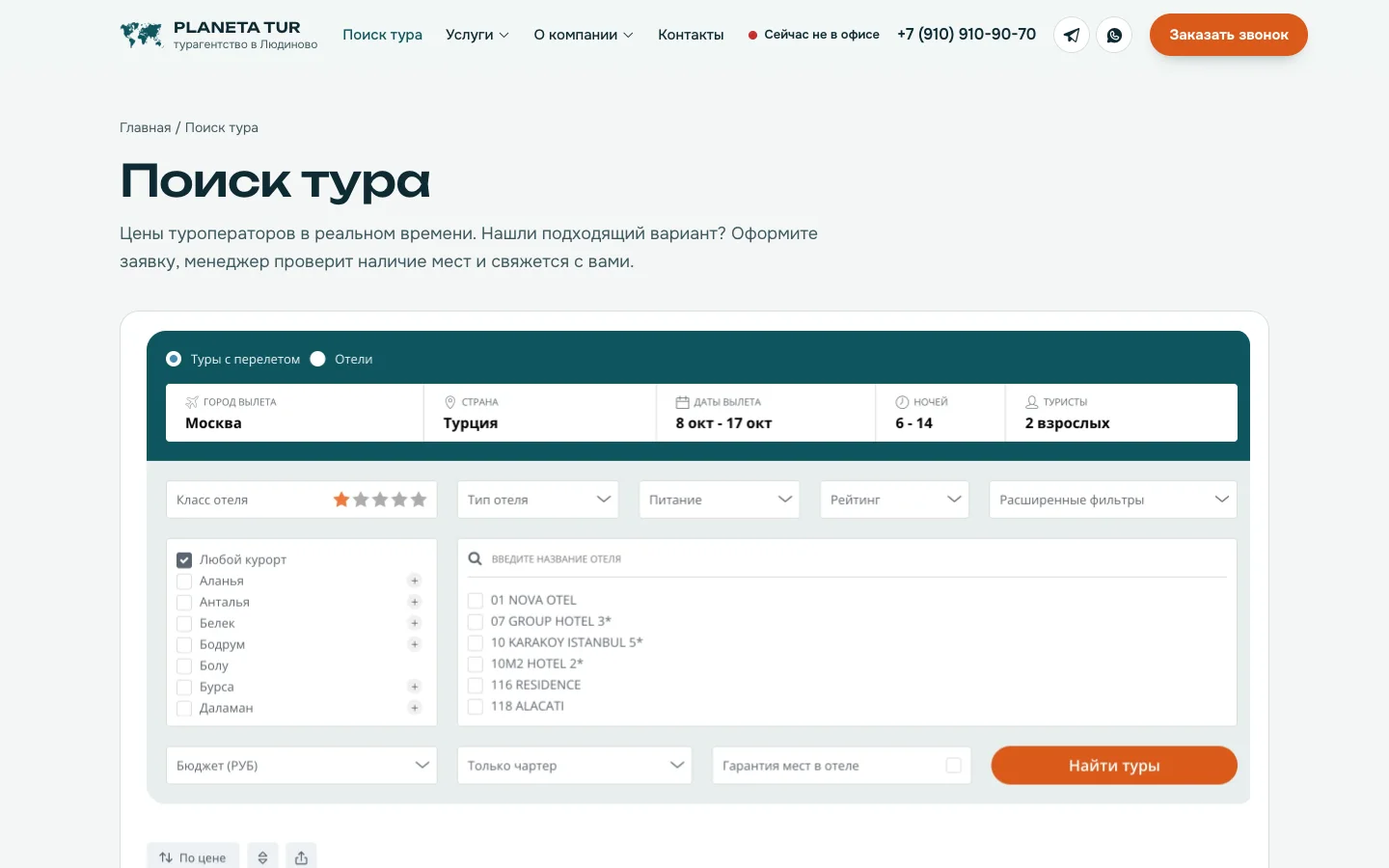Open the 'Питание' dropdown
This screenshot has height=868, width=1389.
[720, 500]
